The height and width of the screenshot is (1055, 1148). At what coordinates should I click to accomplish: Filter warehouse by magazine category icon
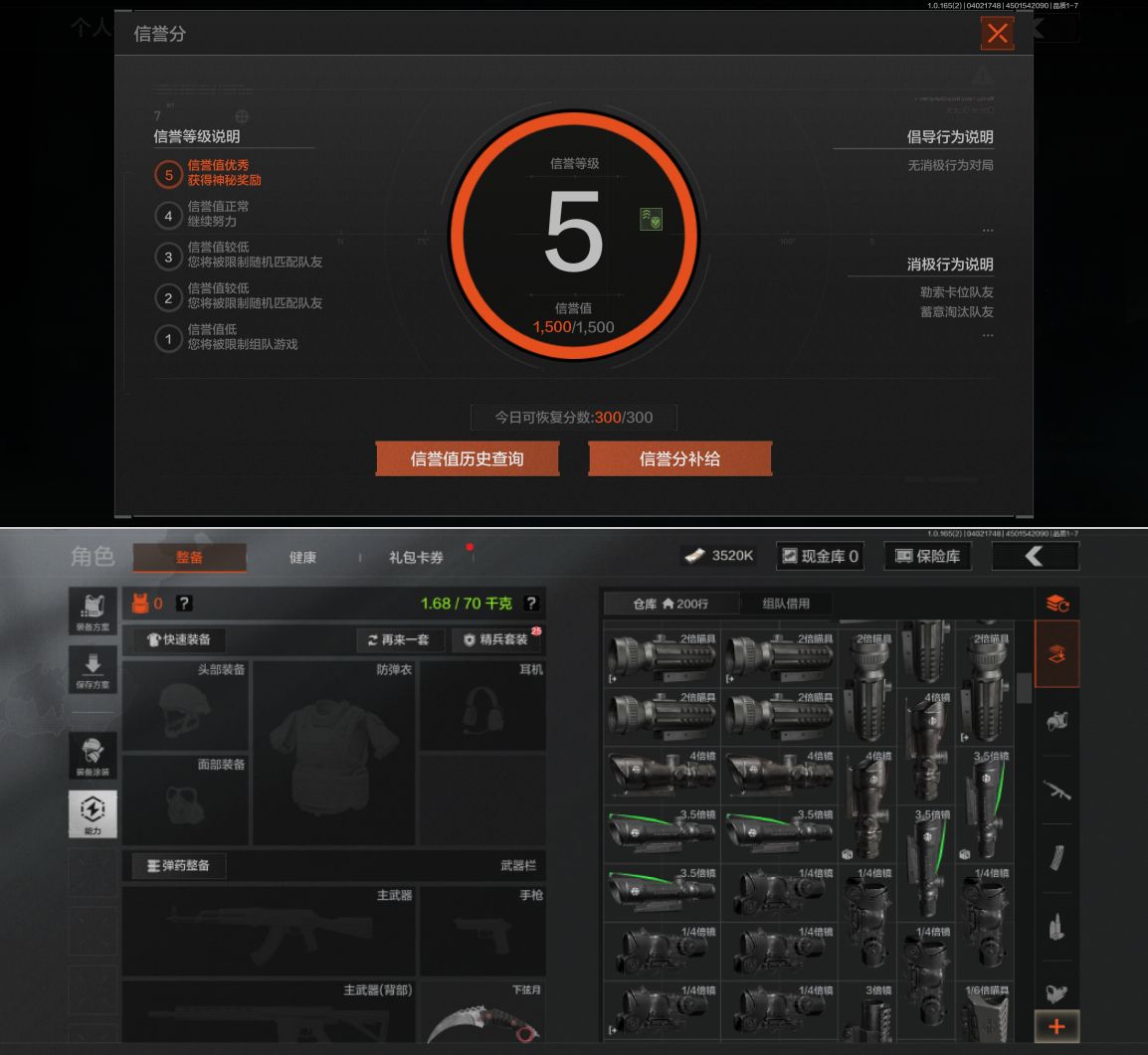(1056, 858)
